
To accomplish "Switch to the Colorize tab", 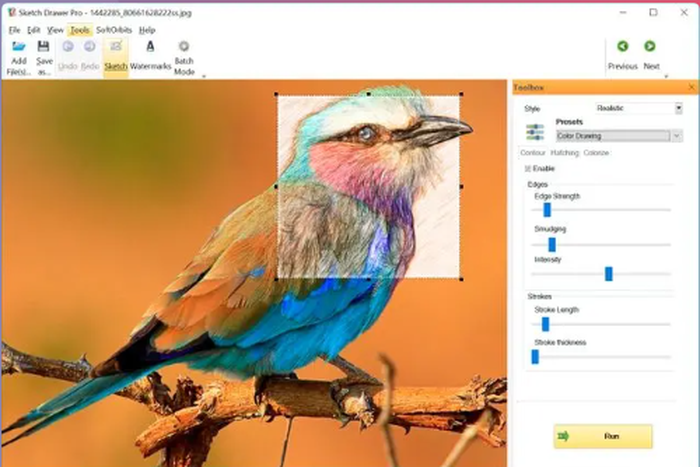I will (x=597, y=153).
